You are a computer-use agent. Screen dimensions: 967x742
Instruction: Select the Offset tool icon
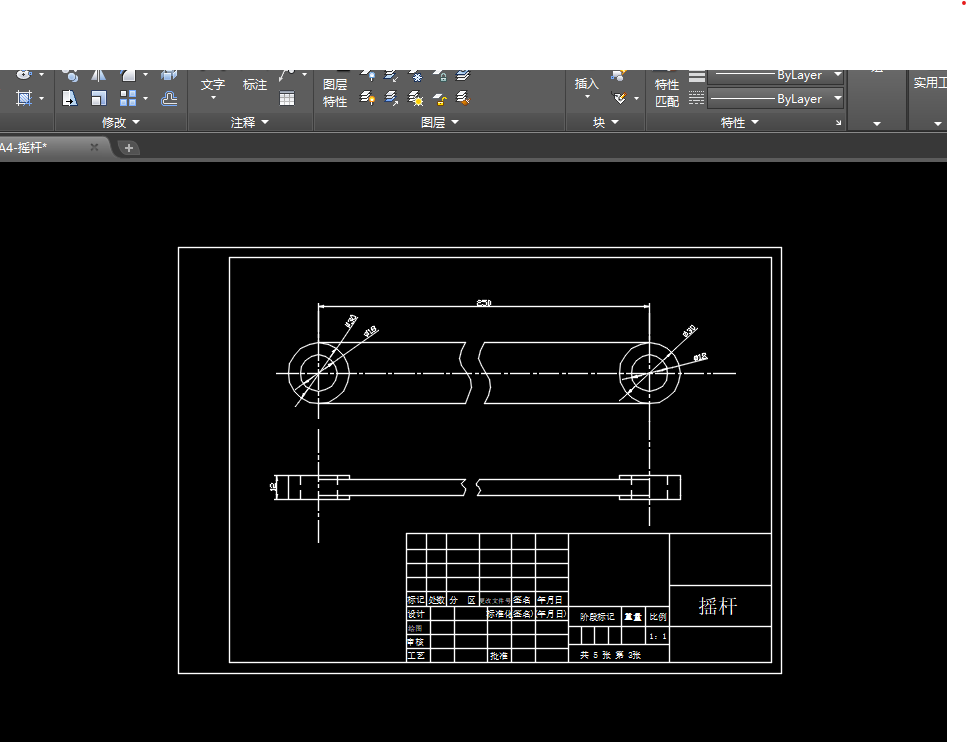click(169, 98)
